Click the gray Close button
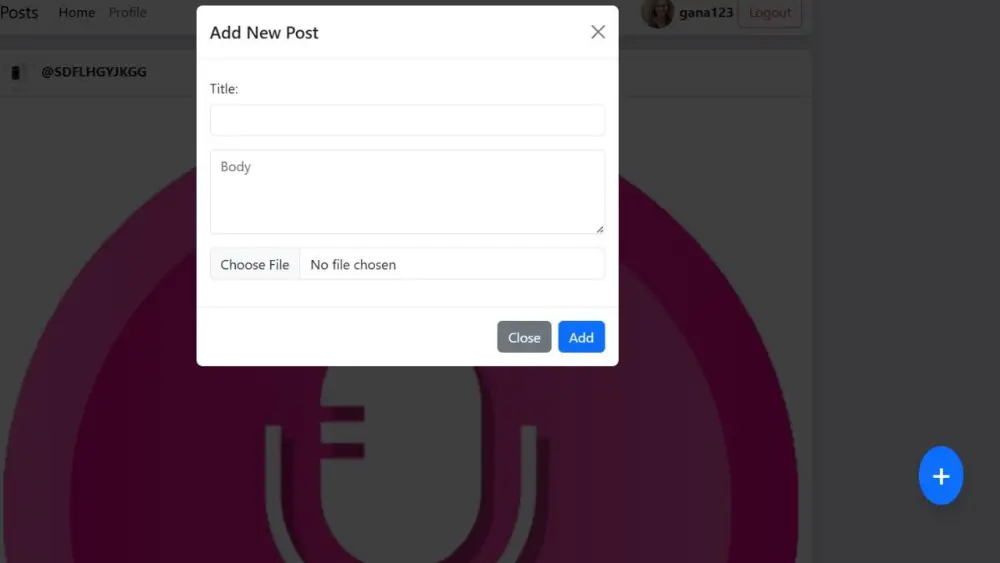 (524, 337)
